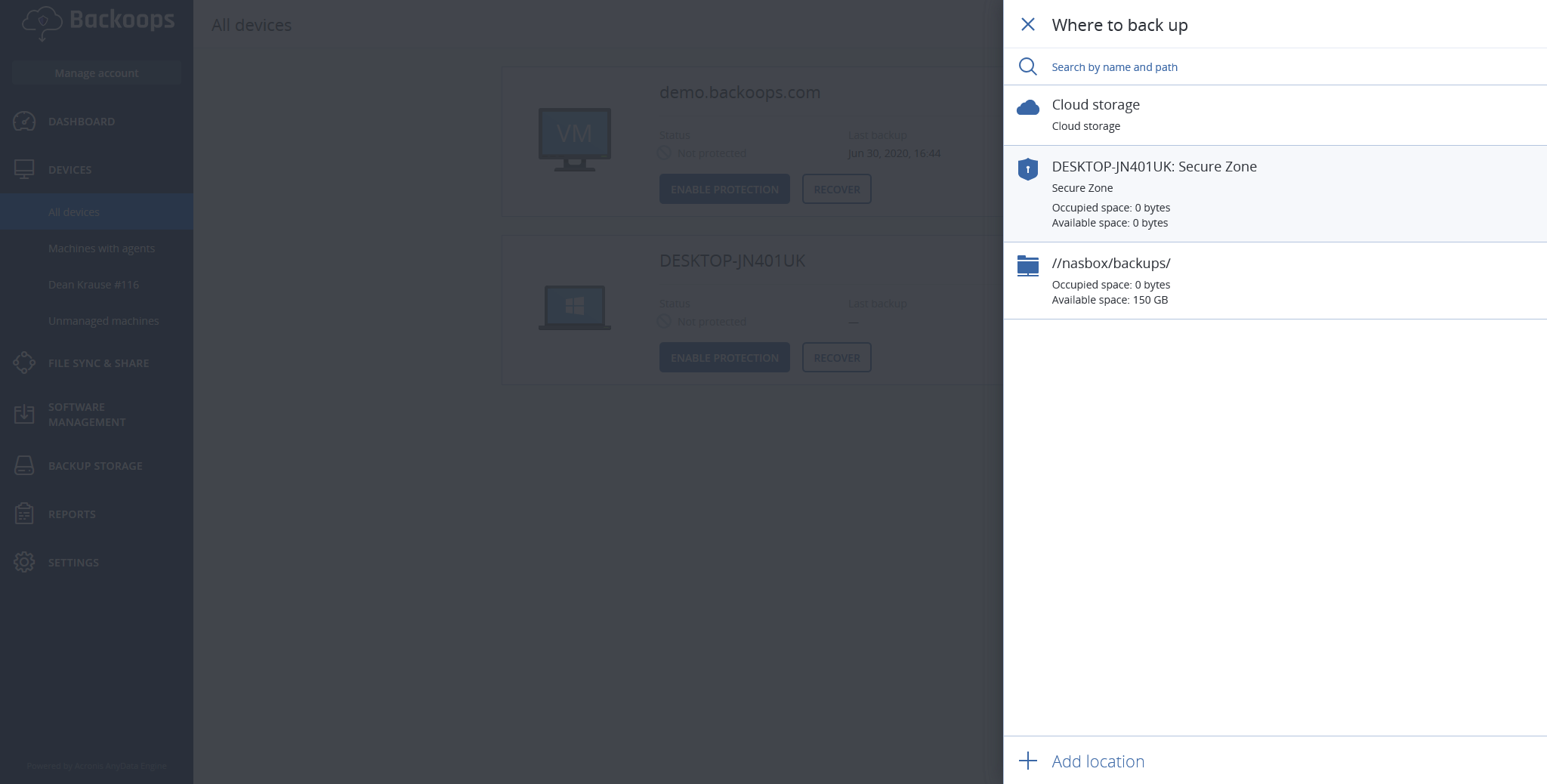Screen dimensions: 1547x784
Task: Click the Add location link
Action: [1098, 761]
